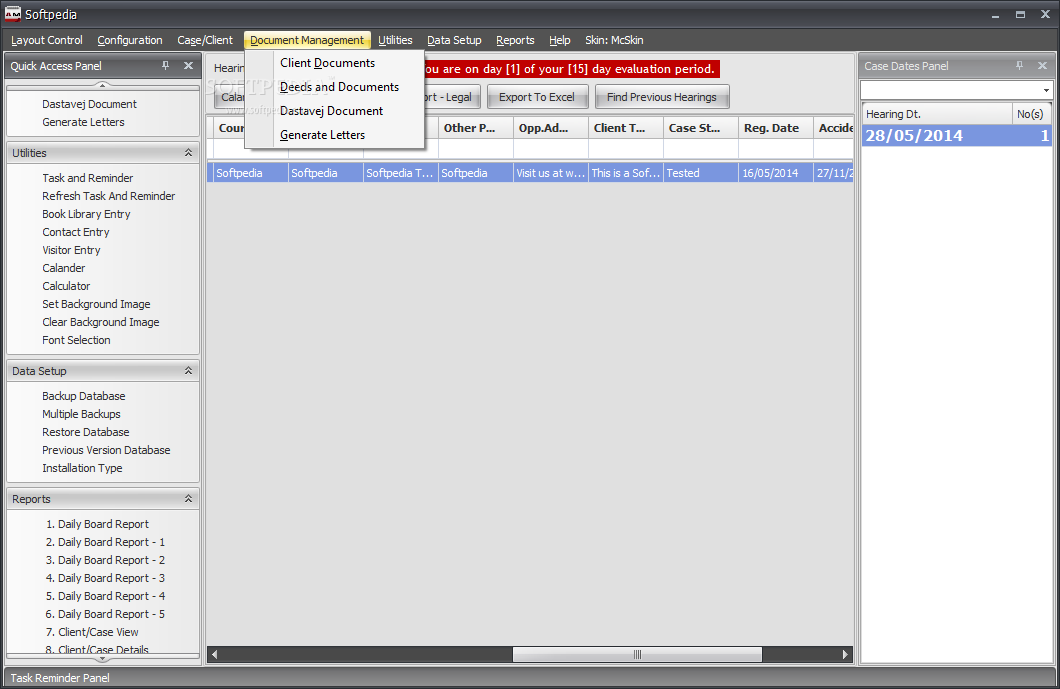This screenshot has height=689, width=1060.
Task: Open Visitor Entry
Action: (x=71, y=250)
